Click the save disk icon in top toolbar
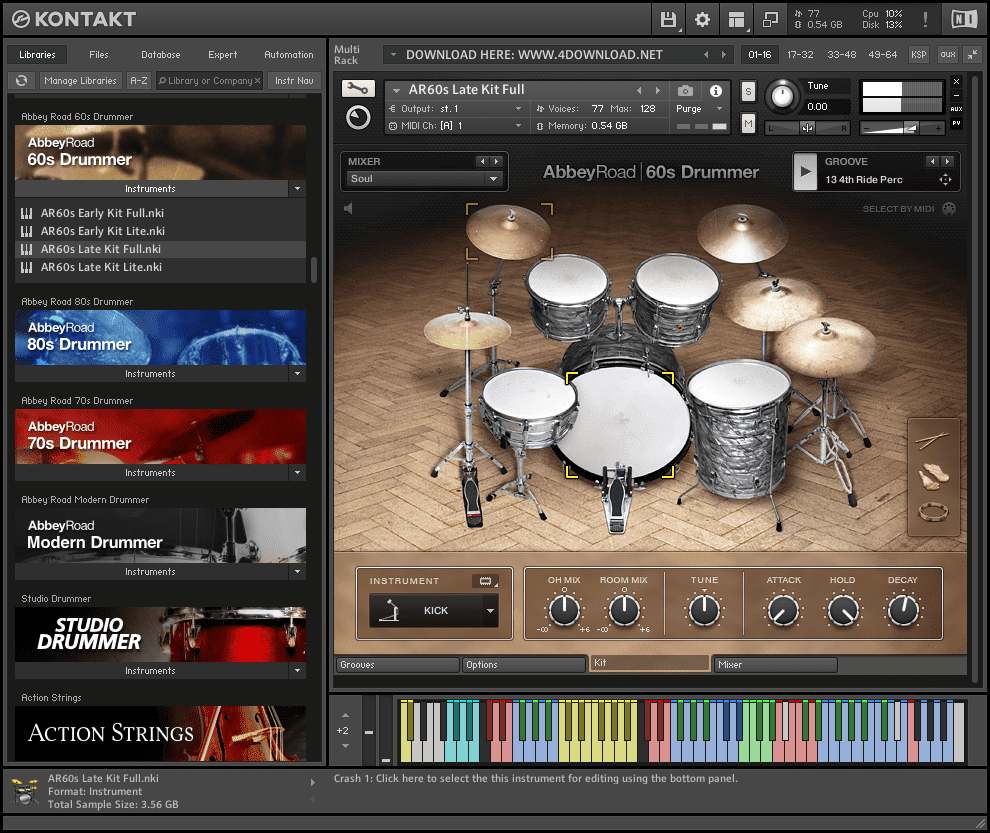 [668, 19]
